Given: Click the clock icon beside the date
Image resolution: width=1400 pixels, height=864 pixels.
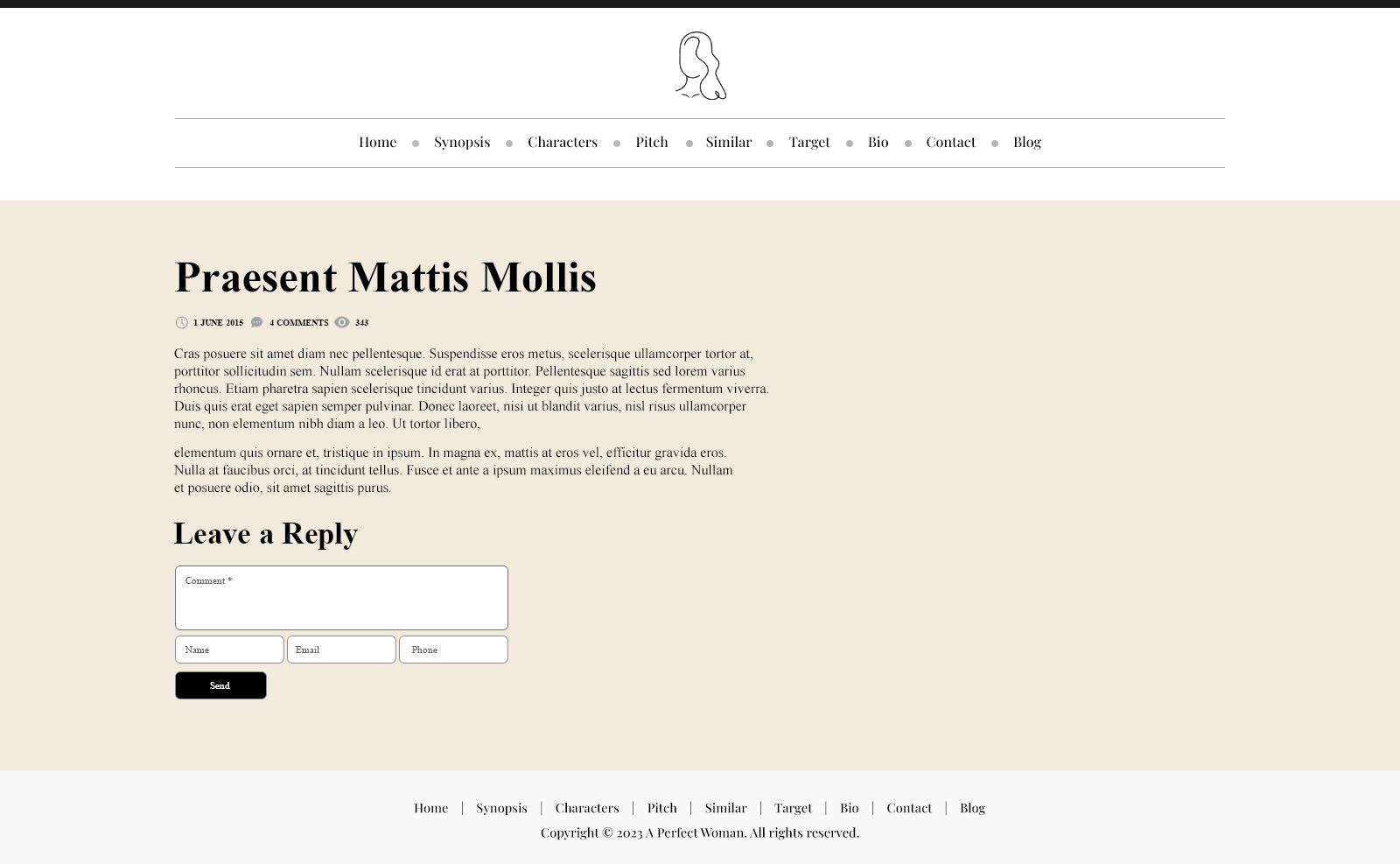Looking at the screenshot, I should point(181,322).
